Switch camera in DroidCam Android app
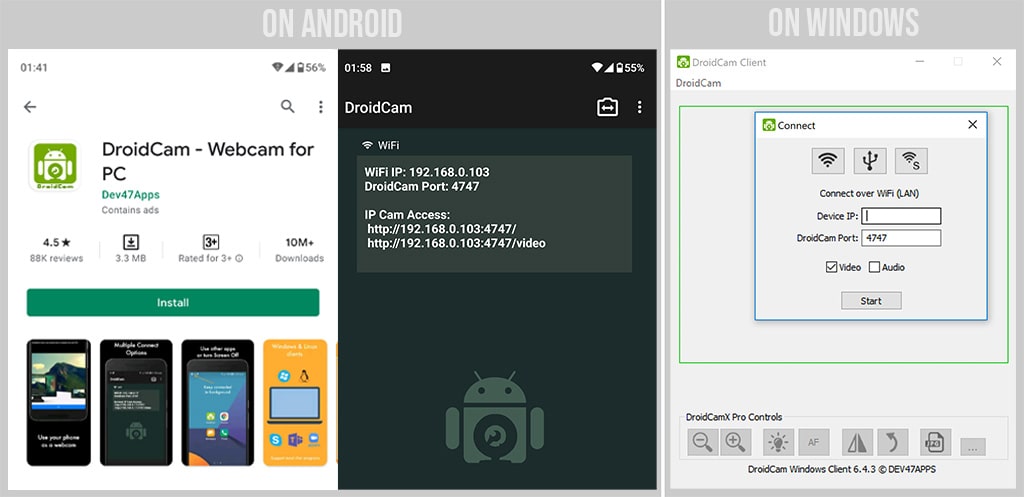This screenshot has height=497, width=1024. [x=607, y=108]
